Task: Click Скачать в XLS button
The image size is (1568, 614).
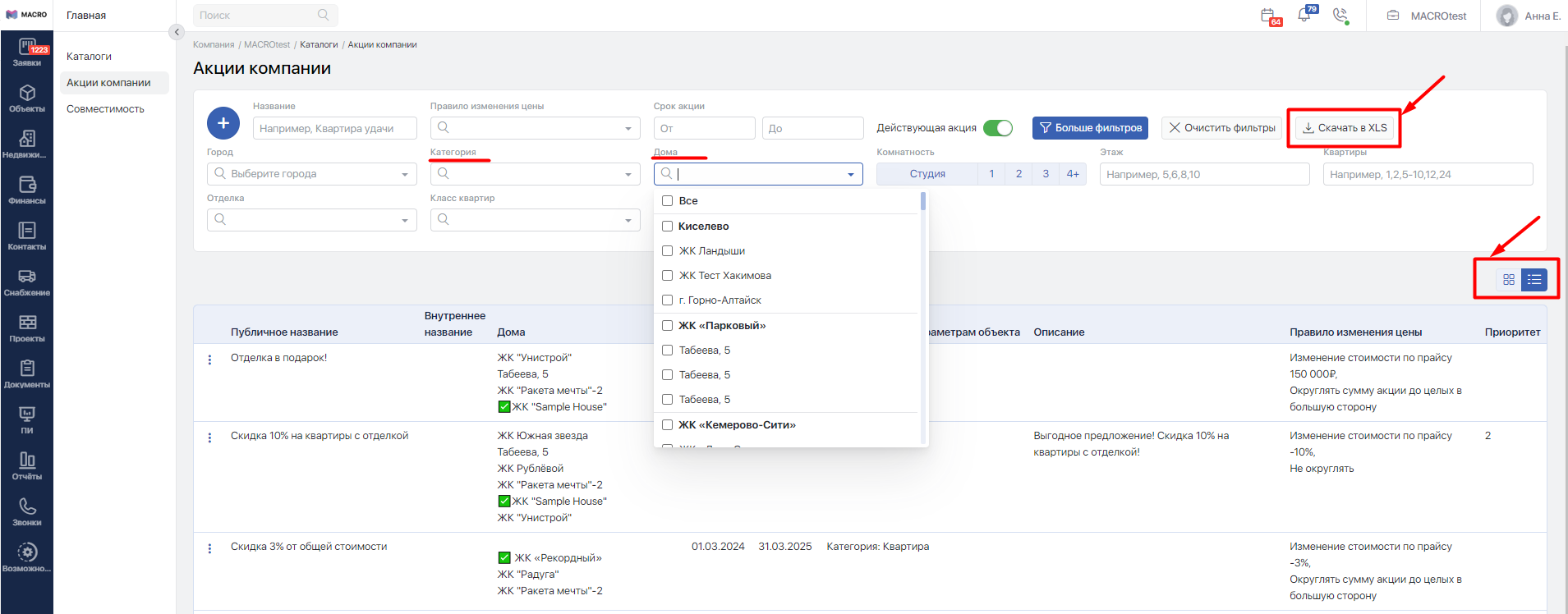Action: point(1345,128)
